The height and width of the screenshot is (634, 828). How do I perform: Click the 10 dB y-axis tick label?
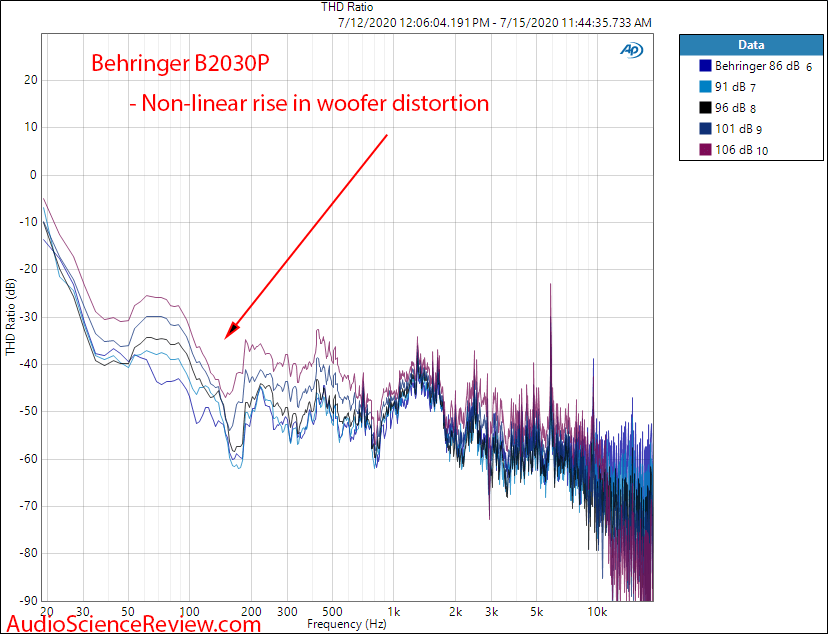(31, 127)
